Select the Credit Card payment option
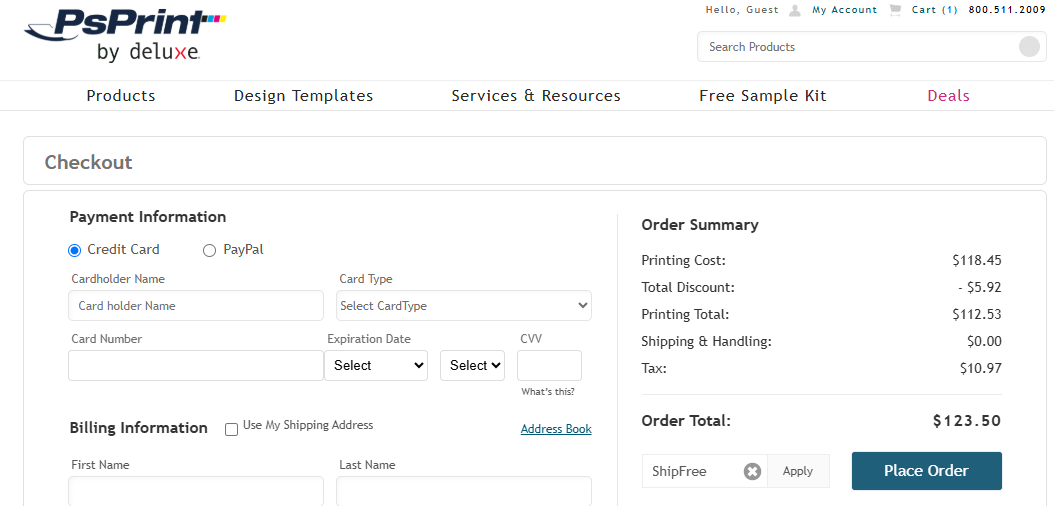 (x=75, y=251)
